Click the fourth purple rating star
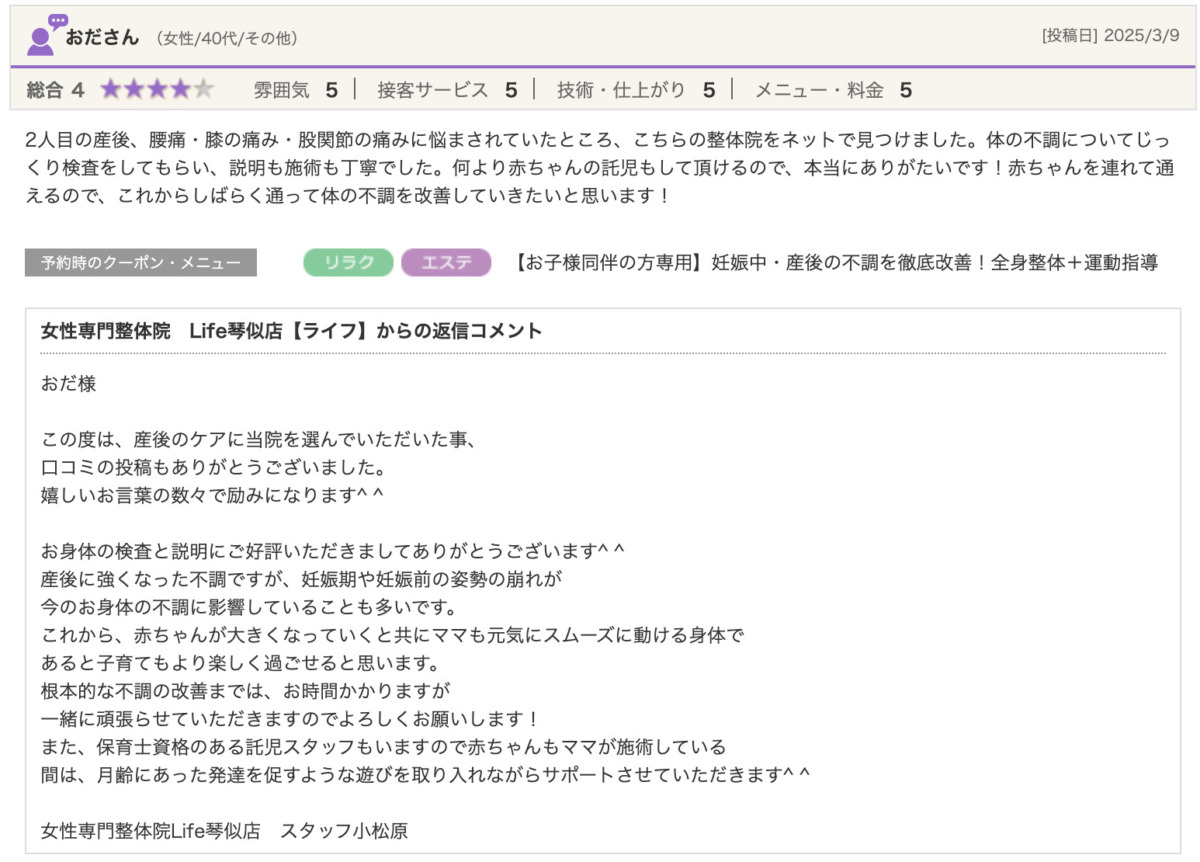Screen dimensions: 1200x862 (x=180, y=90)
